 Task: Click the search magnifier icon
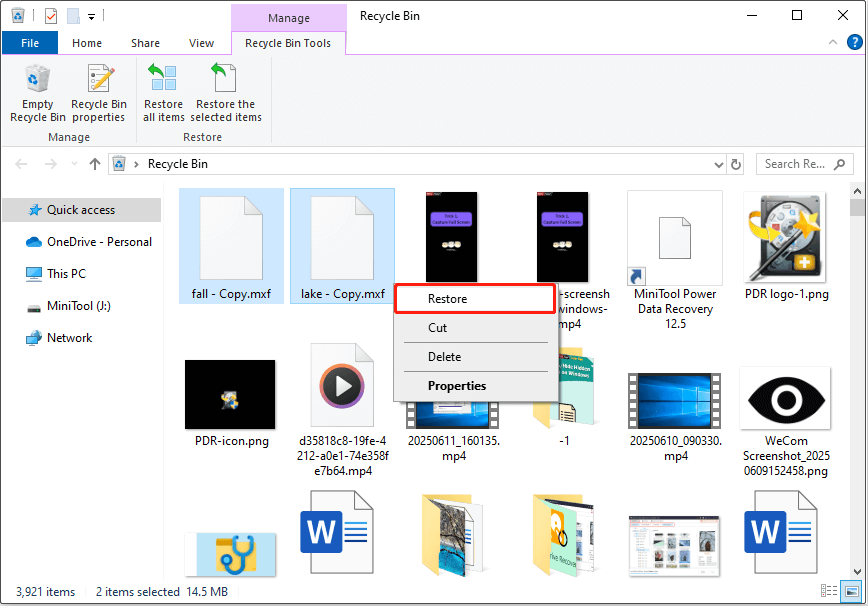coord(840,164)
